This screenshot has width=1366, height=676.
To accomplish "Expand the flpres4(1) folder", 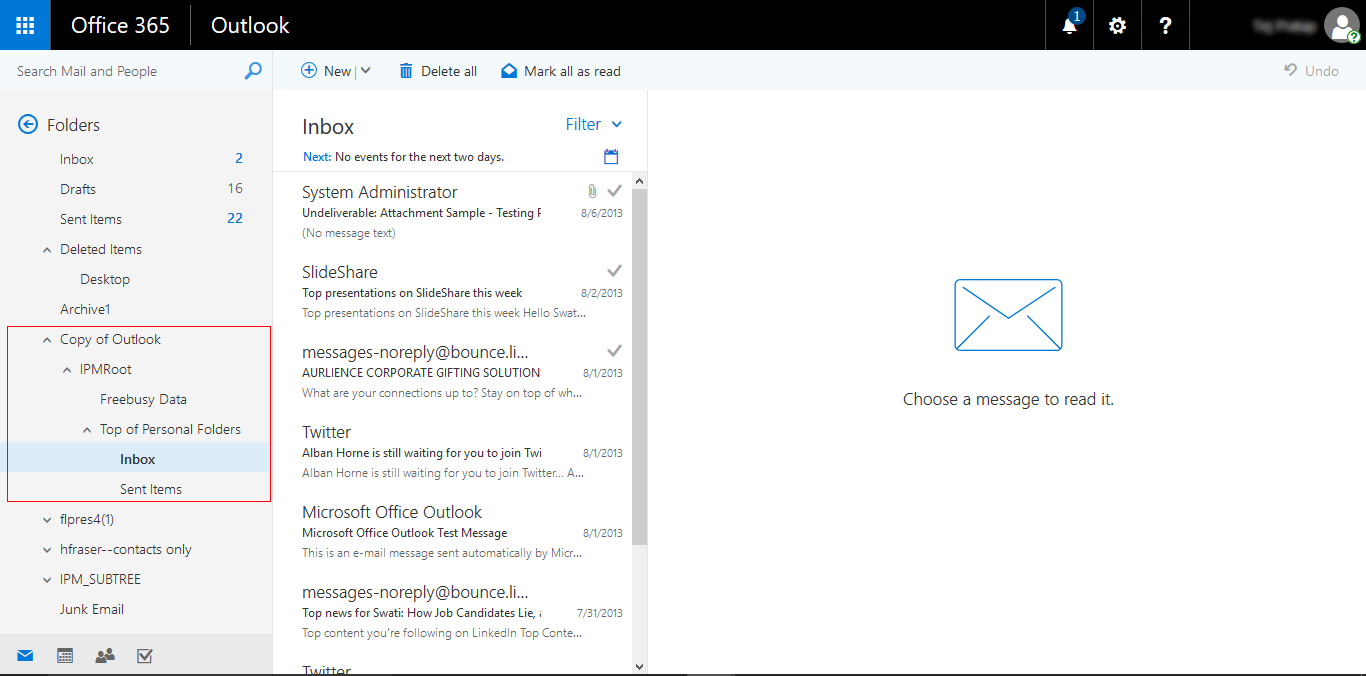I will coord(47,520).
